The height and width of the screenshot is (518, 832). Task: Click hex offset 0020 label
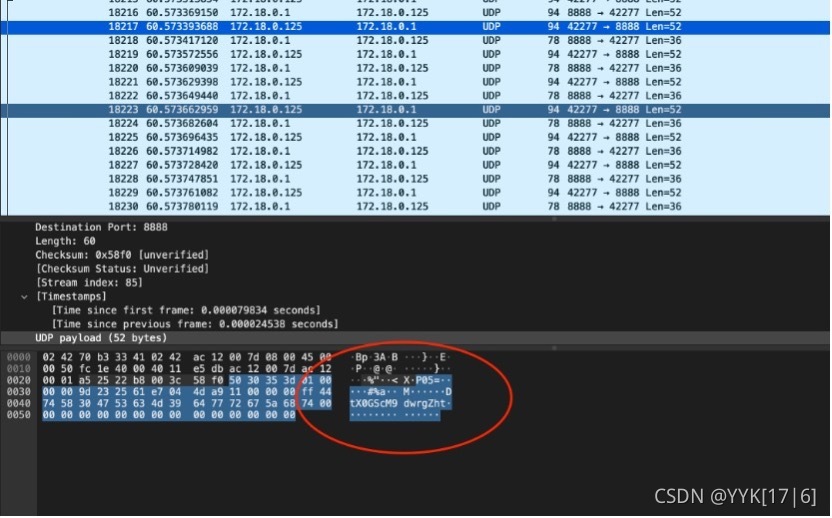19,381
